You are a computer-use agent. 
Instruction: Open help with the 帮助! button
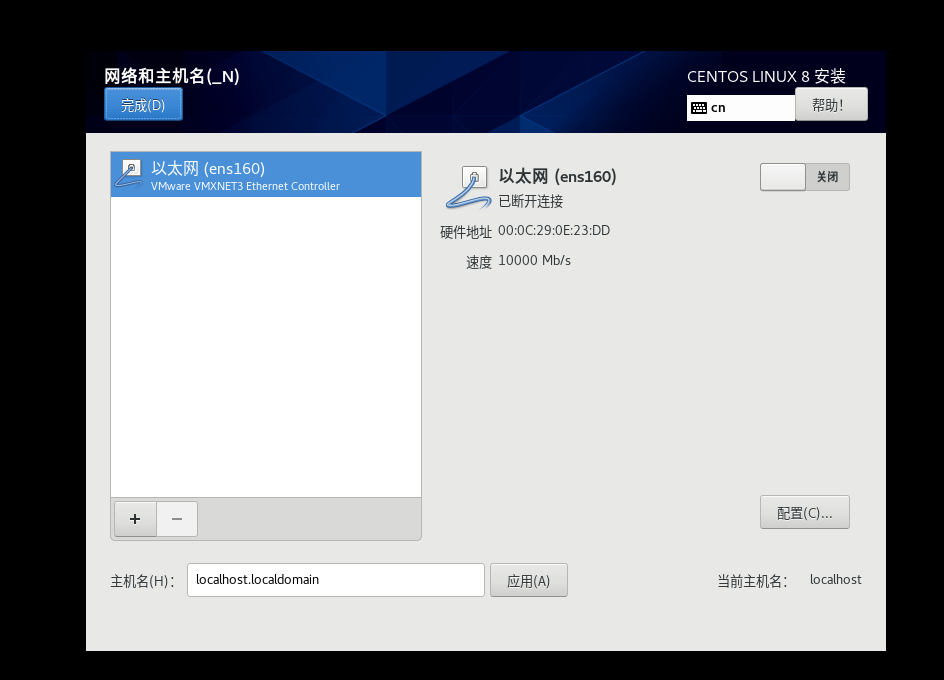[831, 105]
